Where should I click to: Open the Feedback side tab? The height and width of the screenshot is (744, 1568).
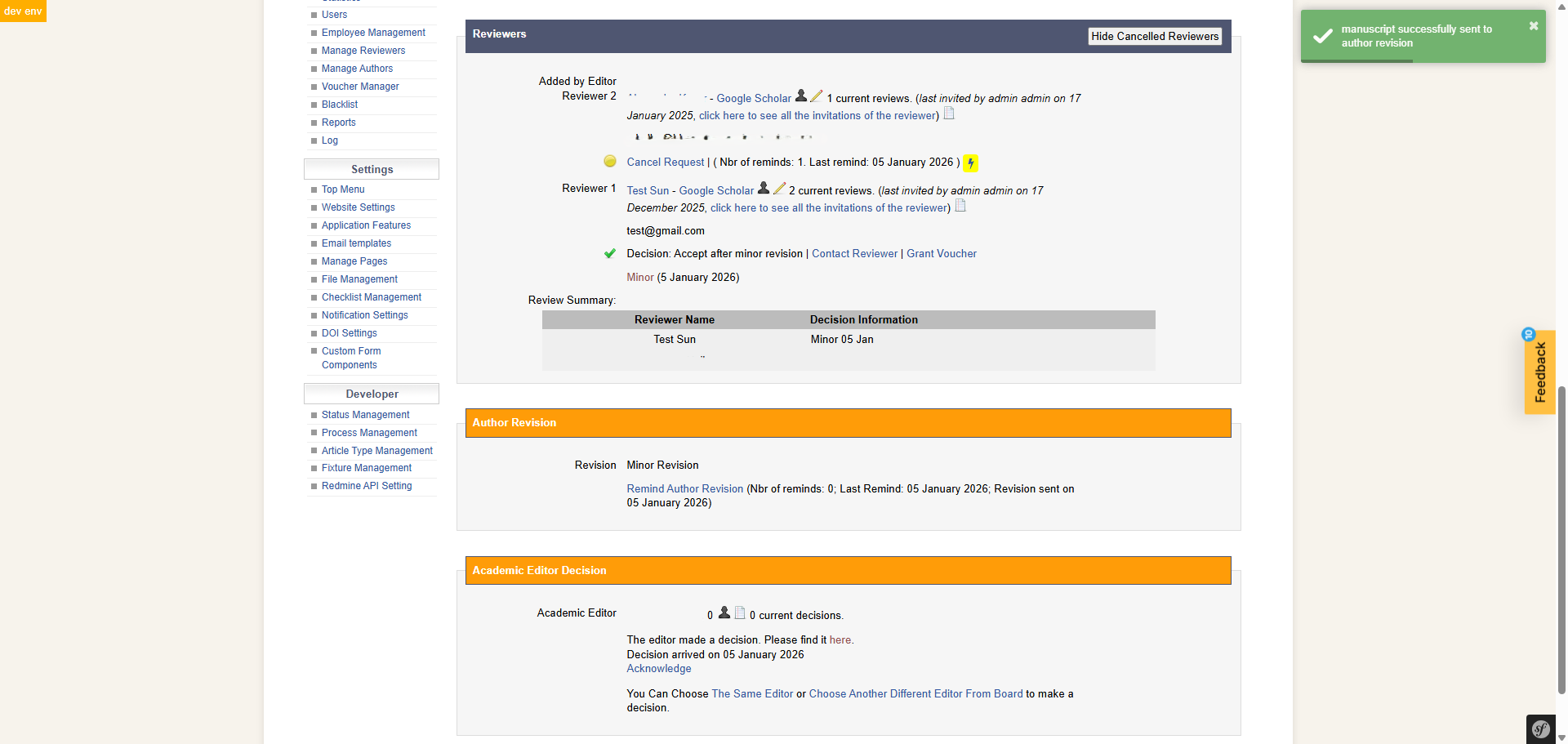click(1539, 372)
